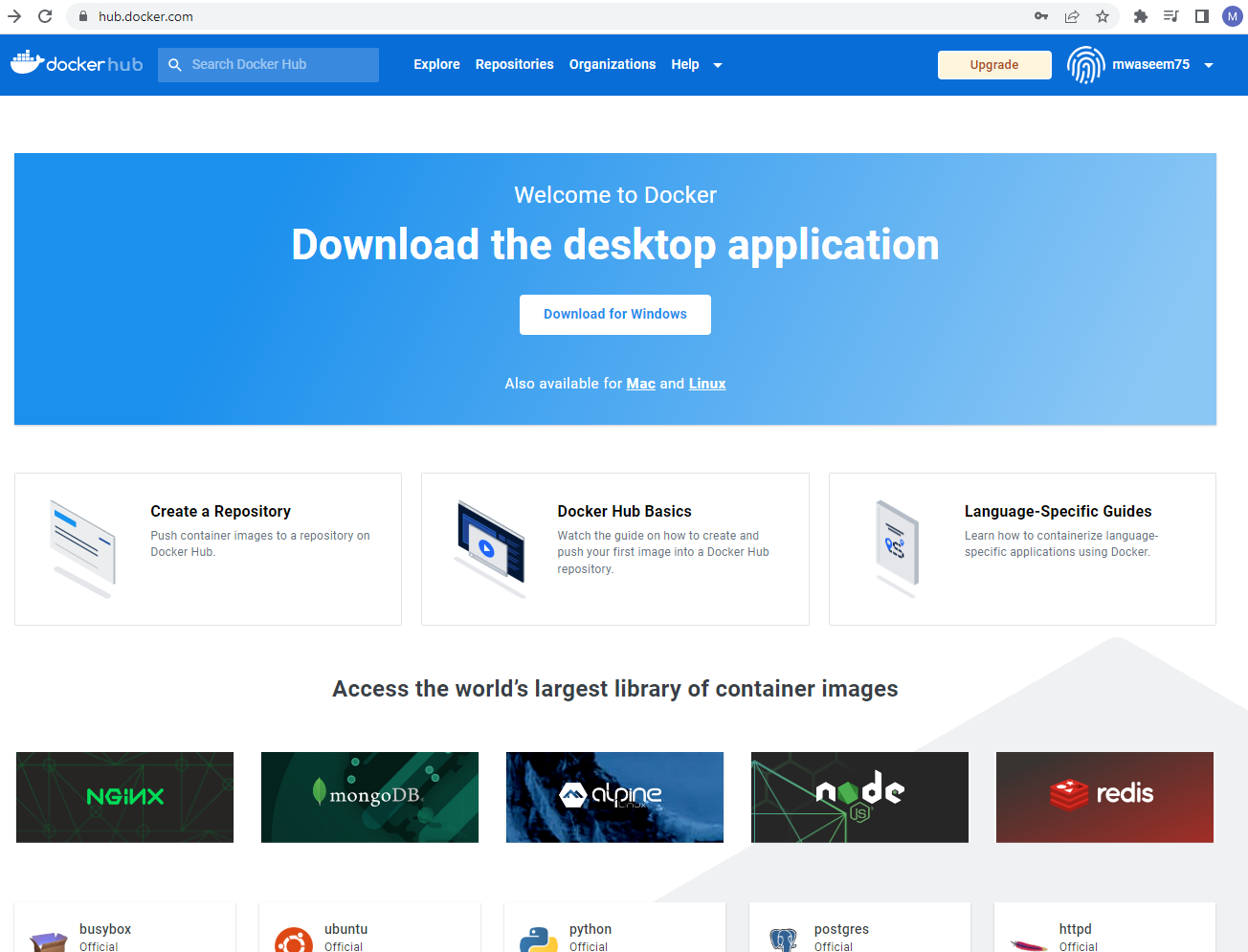Open the Chrome profile M avatar

click(x=1232, y=16)
